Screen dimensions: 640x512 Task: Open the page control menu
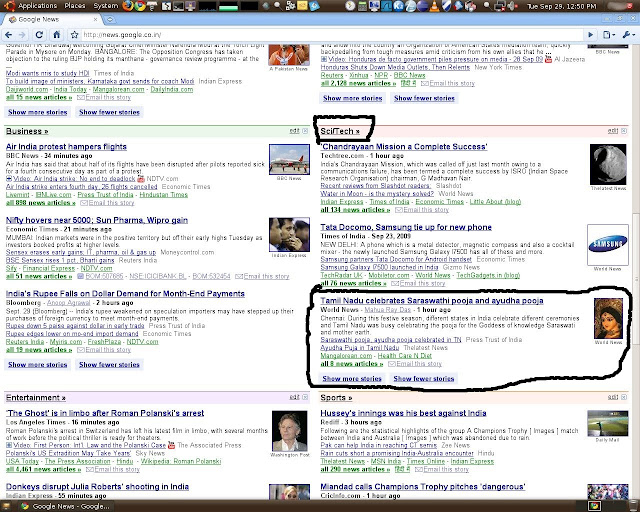click(609, 35)
